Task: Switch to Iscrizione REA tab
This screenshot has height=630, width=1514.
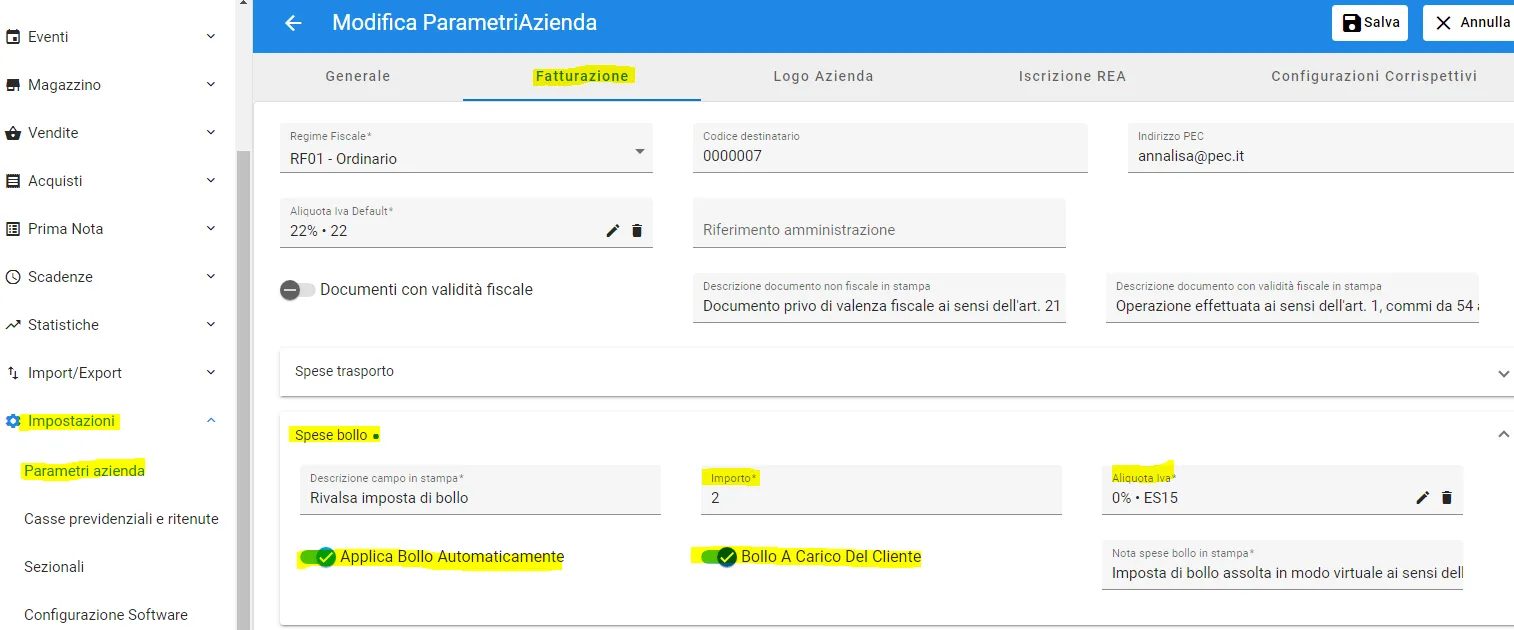Action: [x=1072, y=76]
